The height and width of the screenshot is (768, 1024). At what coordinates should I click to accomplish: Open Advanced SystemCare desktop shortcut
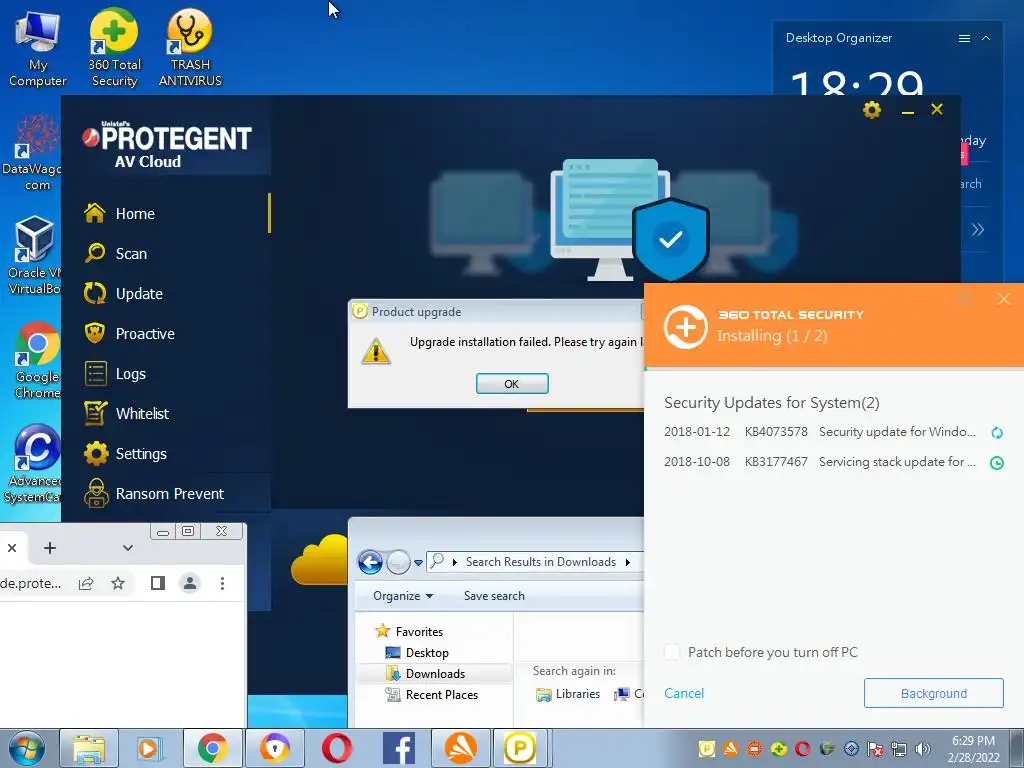33,465
